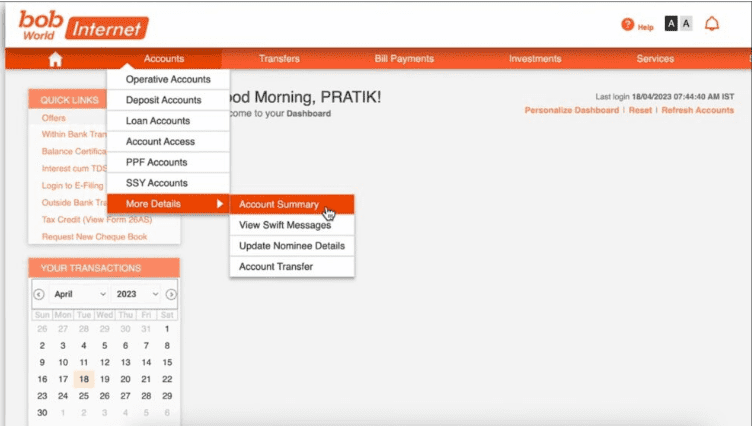
Task: Select the light 'A' font theme icon
Action: pos(686,23)
